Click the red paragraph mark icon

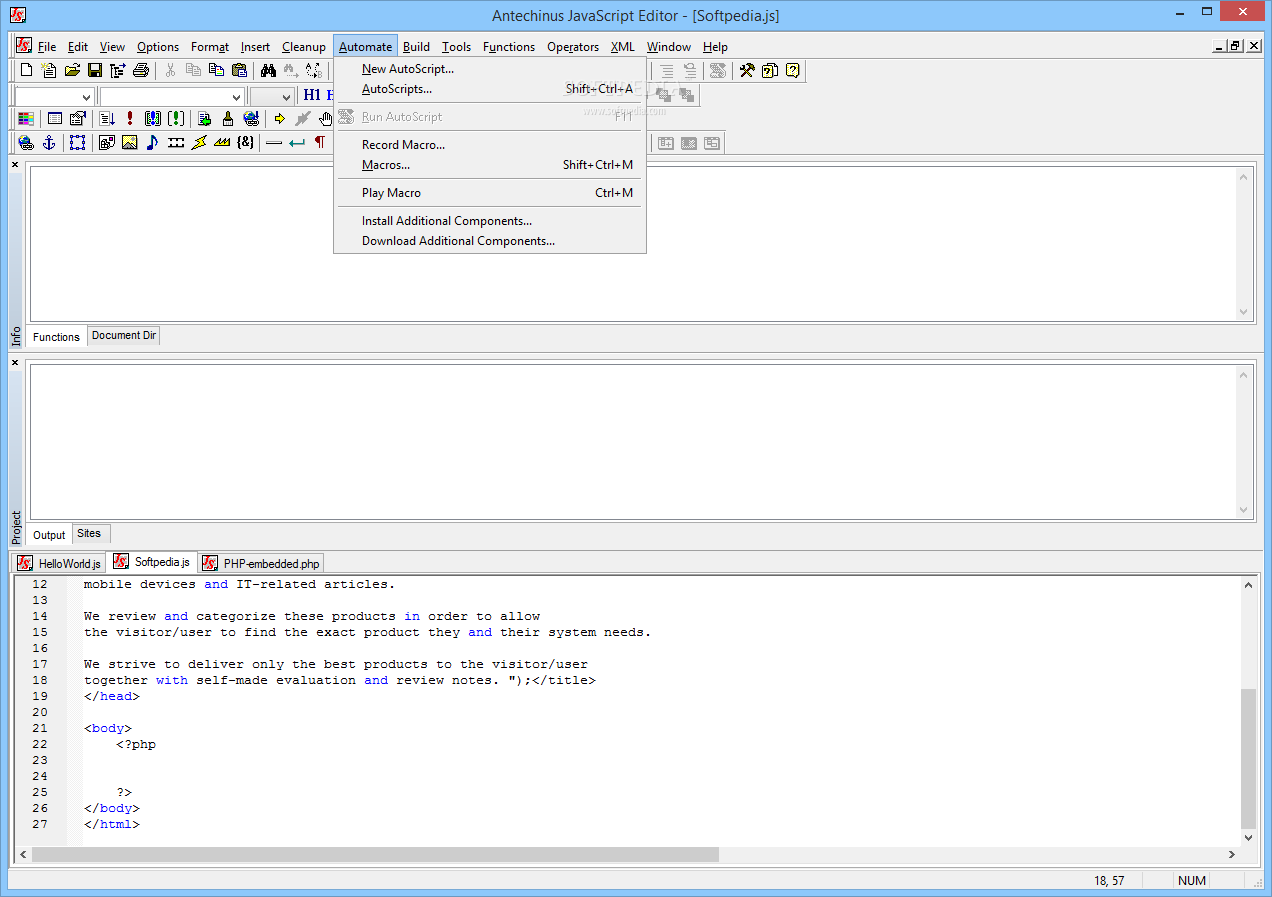(320, 143)
